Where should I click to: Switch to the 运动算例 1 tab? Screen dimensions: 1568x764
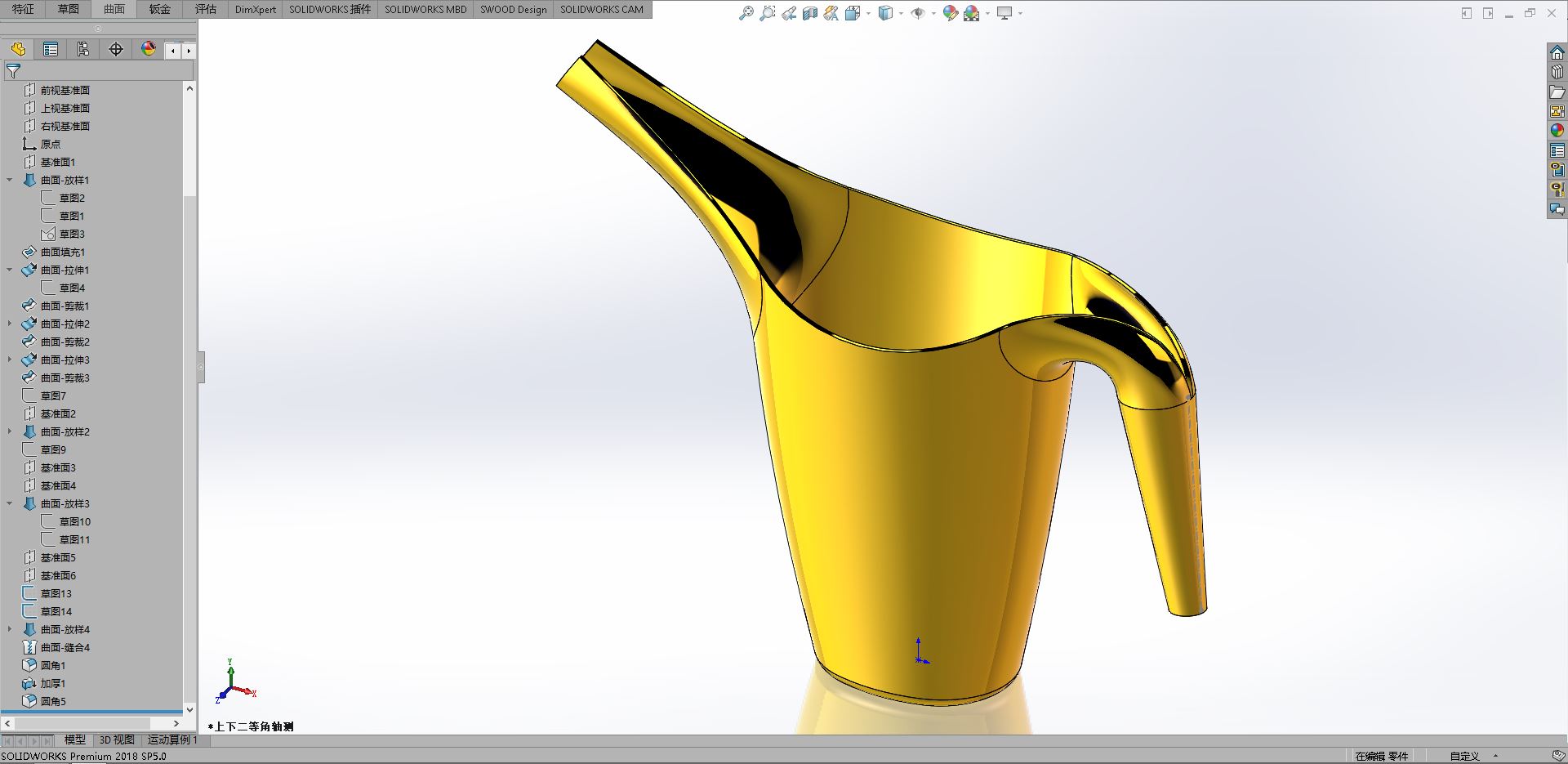[x=172, y=739]
